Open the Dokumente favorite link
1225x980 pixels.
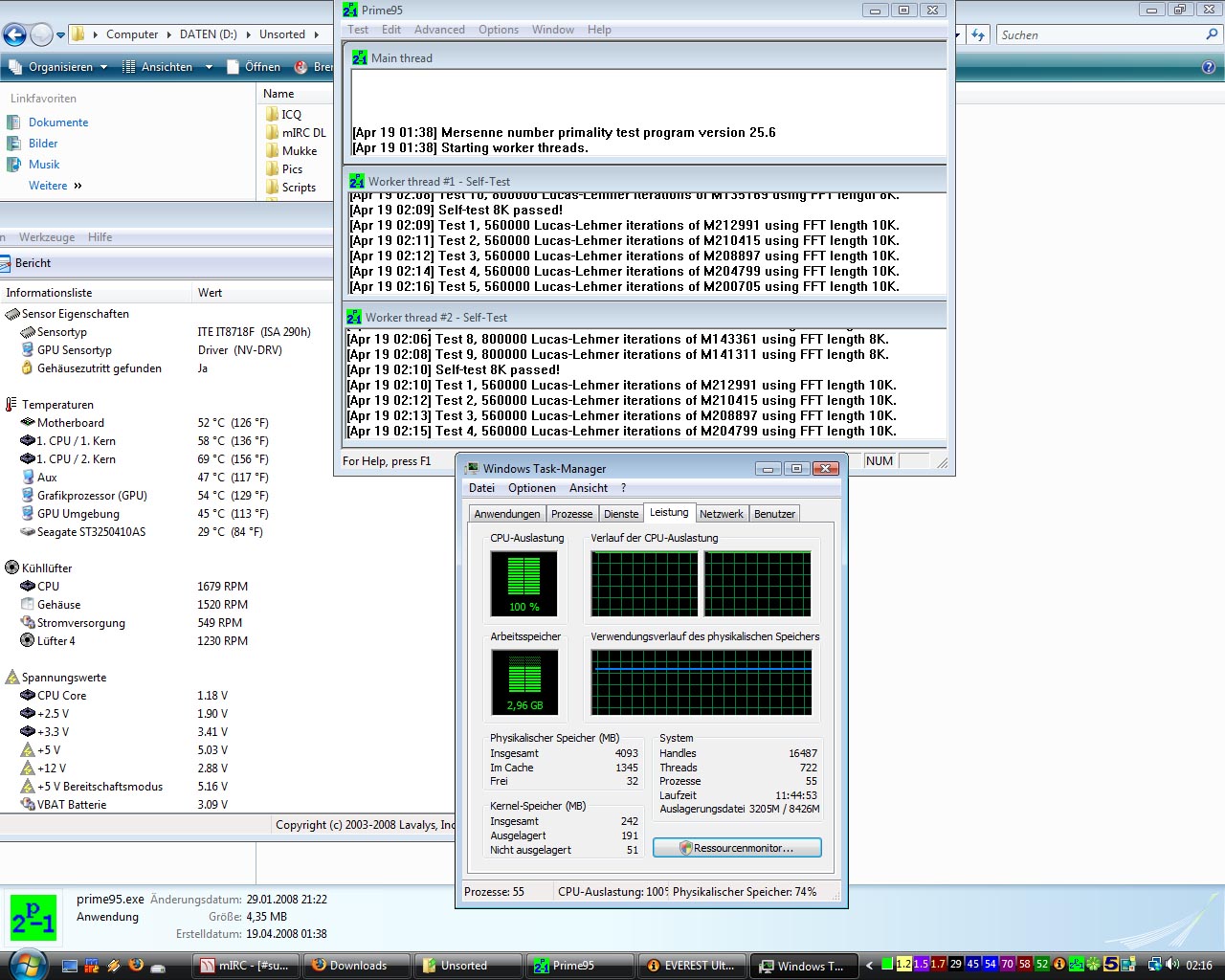click(x=58, y=122)
